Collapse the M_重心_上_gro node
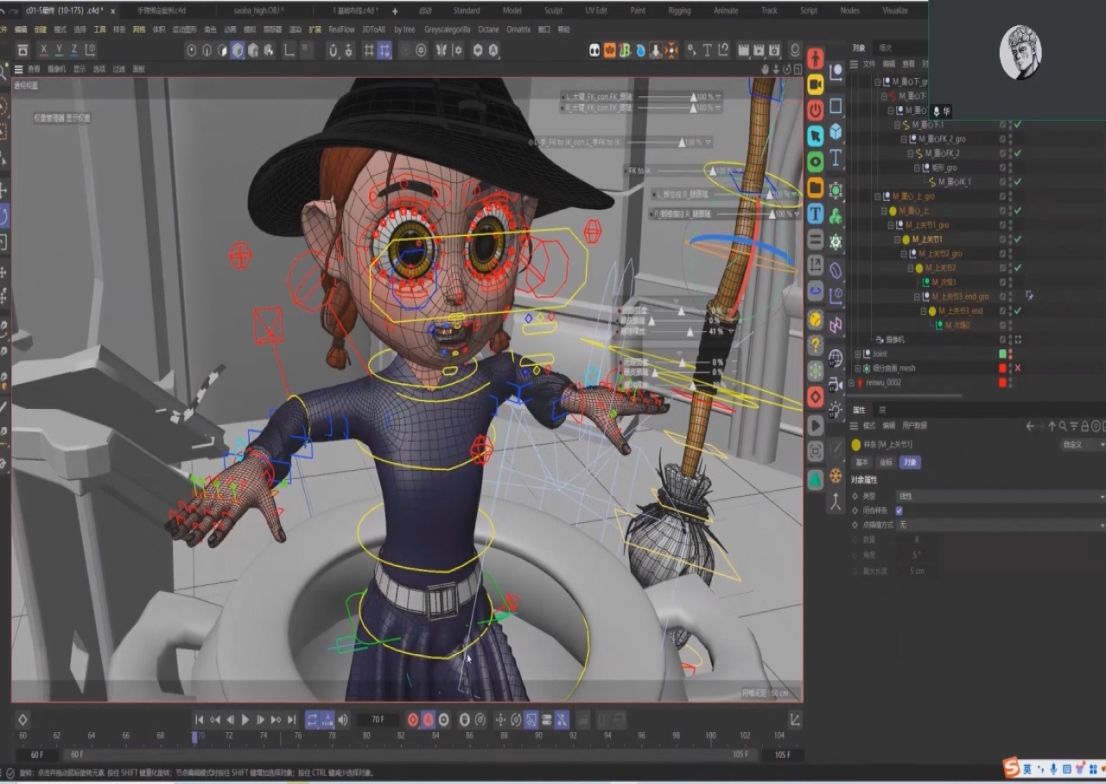 tap(877, 196)
